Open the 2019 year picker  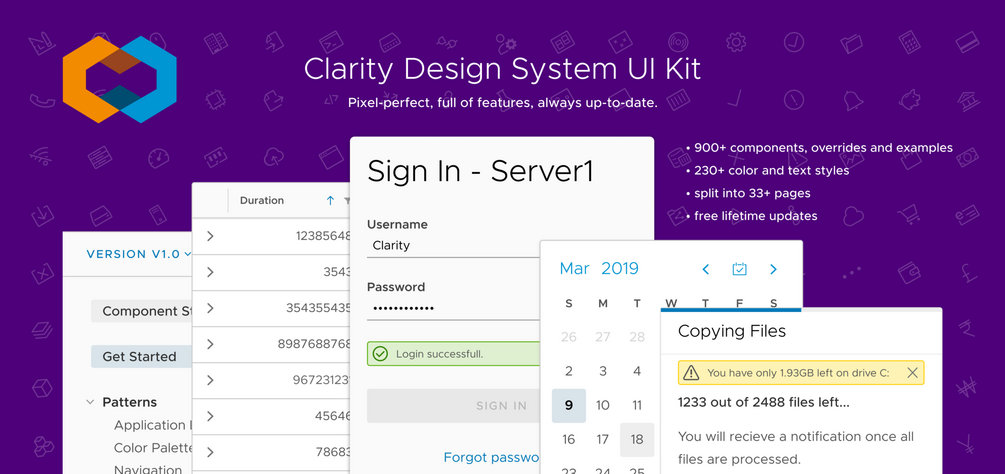coord(620,268)
